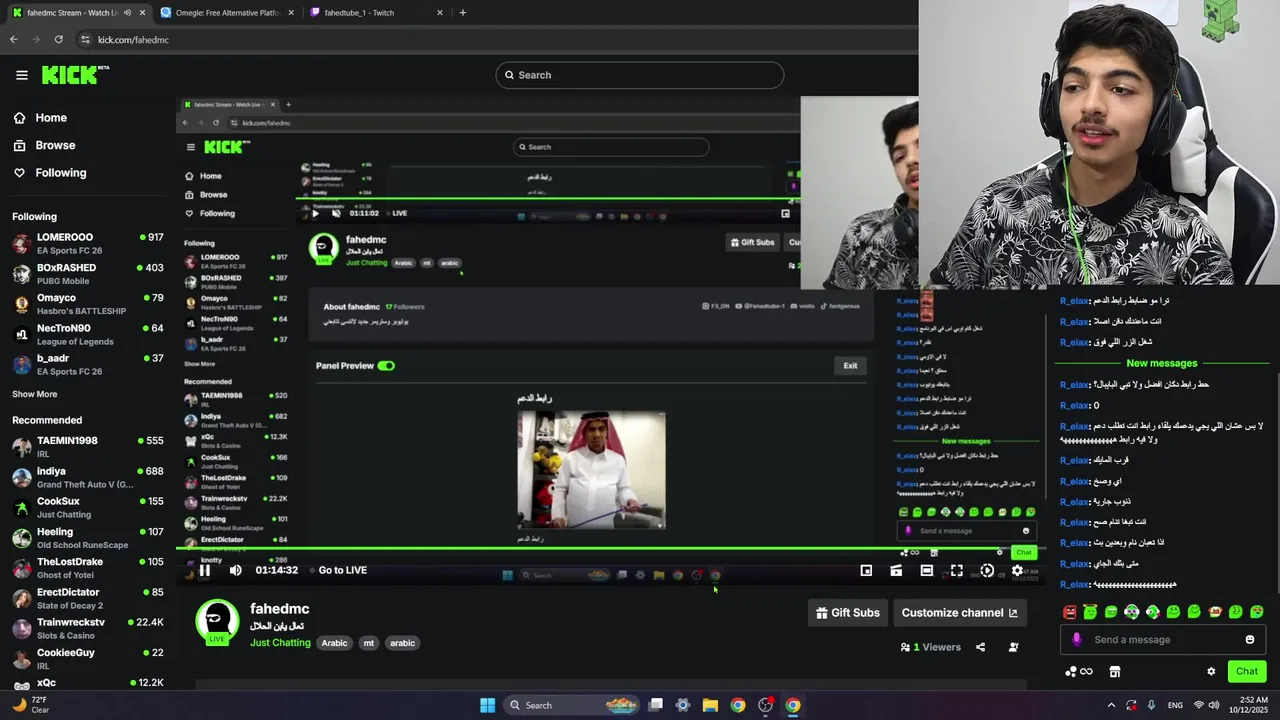Open the emoji picker in chat input
1280x720 pixels.
click(x=1249, y=640)
